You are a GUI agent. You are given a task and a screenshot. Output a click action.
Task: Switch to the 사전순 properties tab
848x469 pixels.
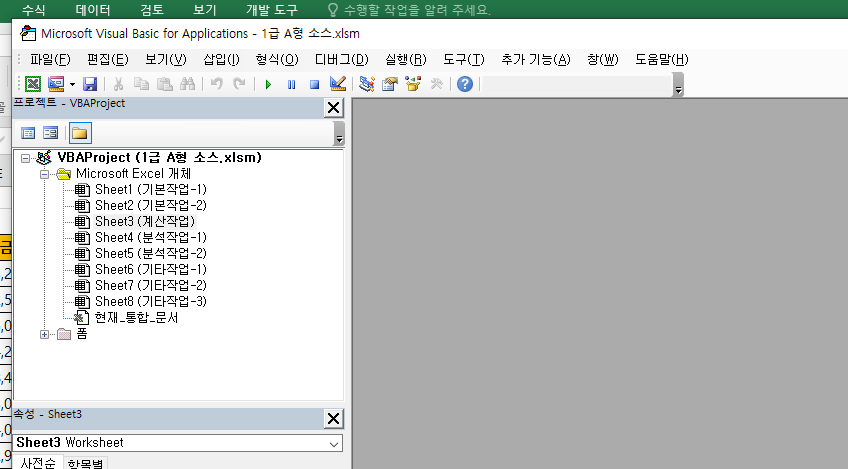(38, 463)
